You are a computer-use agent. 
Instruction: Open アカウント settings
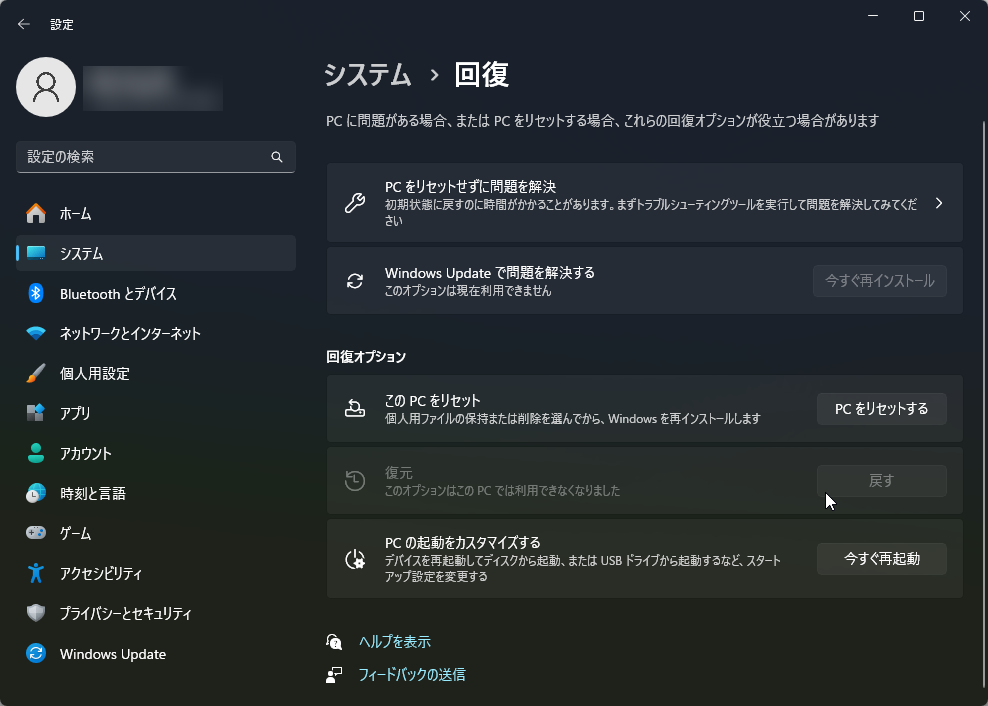pos(90,453)
